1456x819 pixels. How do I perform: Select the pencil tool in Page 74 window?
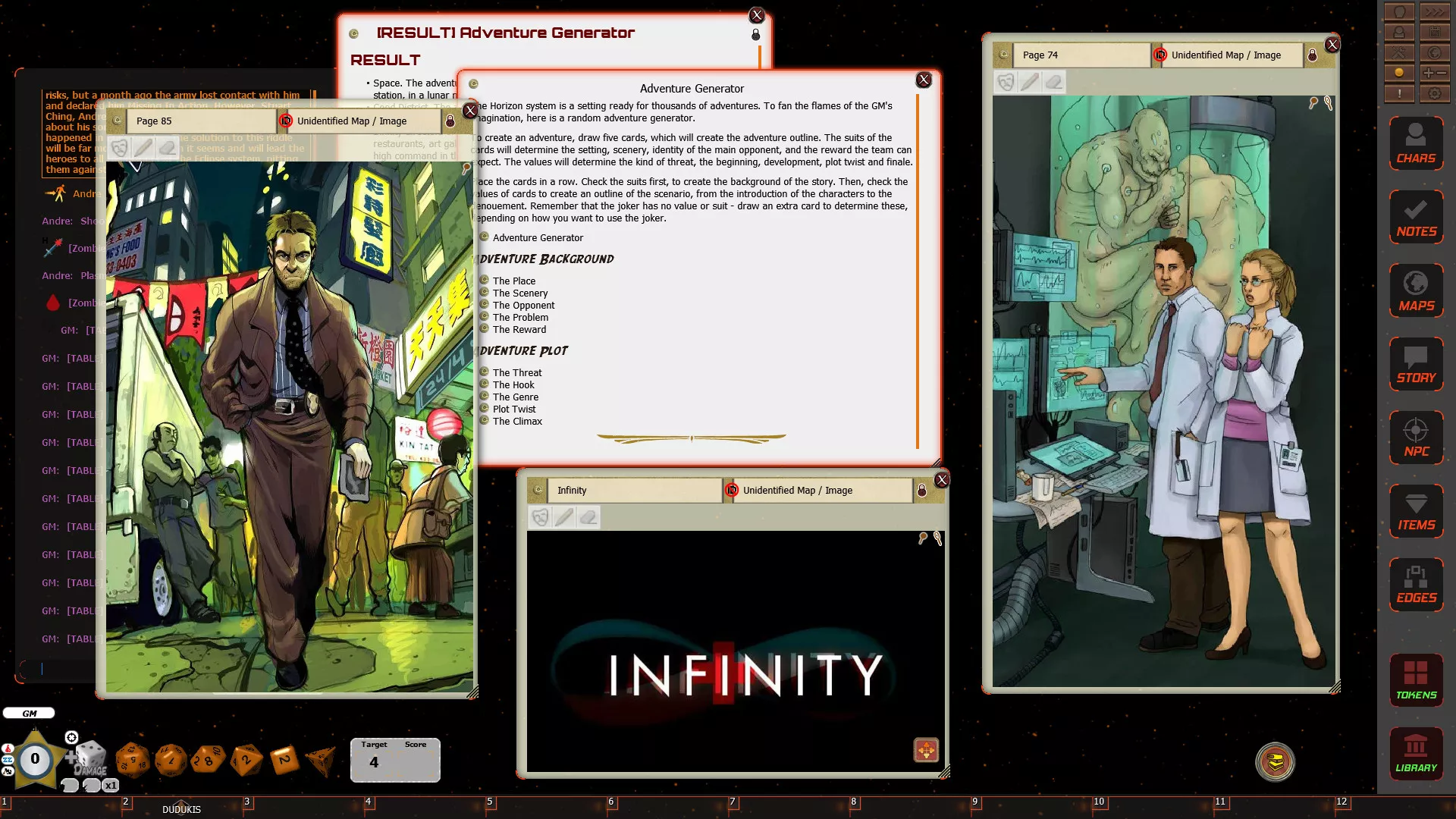[1030, 82]
